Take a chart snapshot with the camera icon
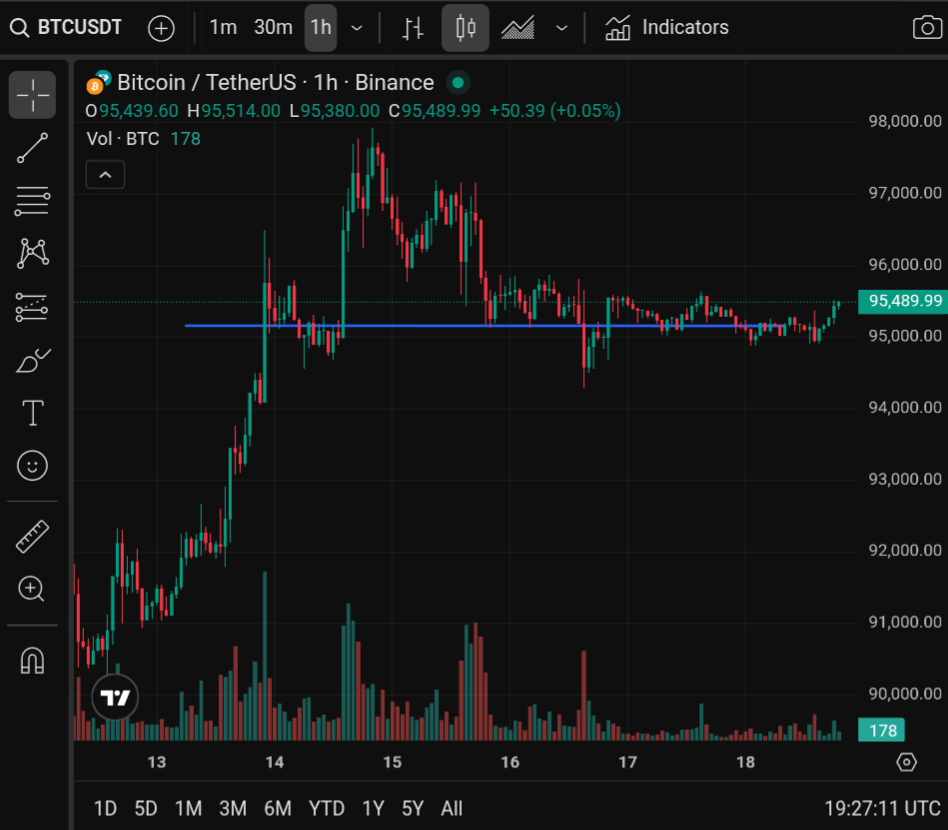 [927, 28]
